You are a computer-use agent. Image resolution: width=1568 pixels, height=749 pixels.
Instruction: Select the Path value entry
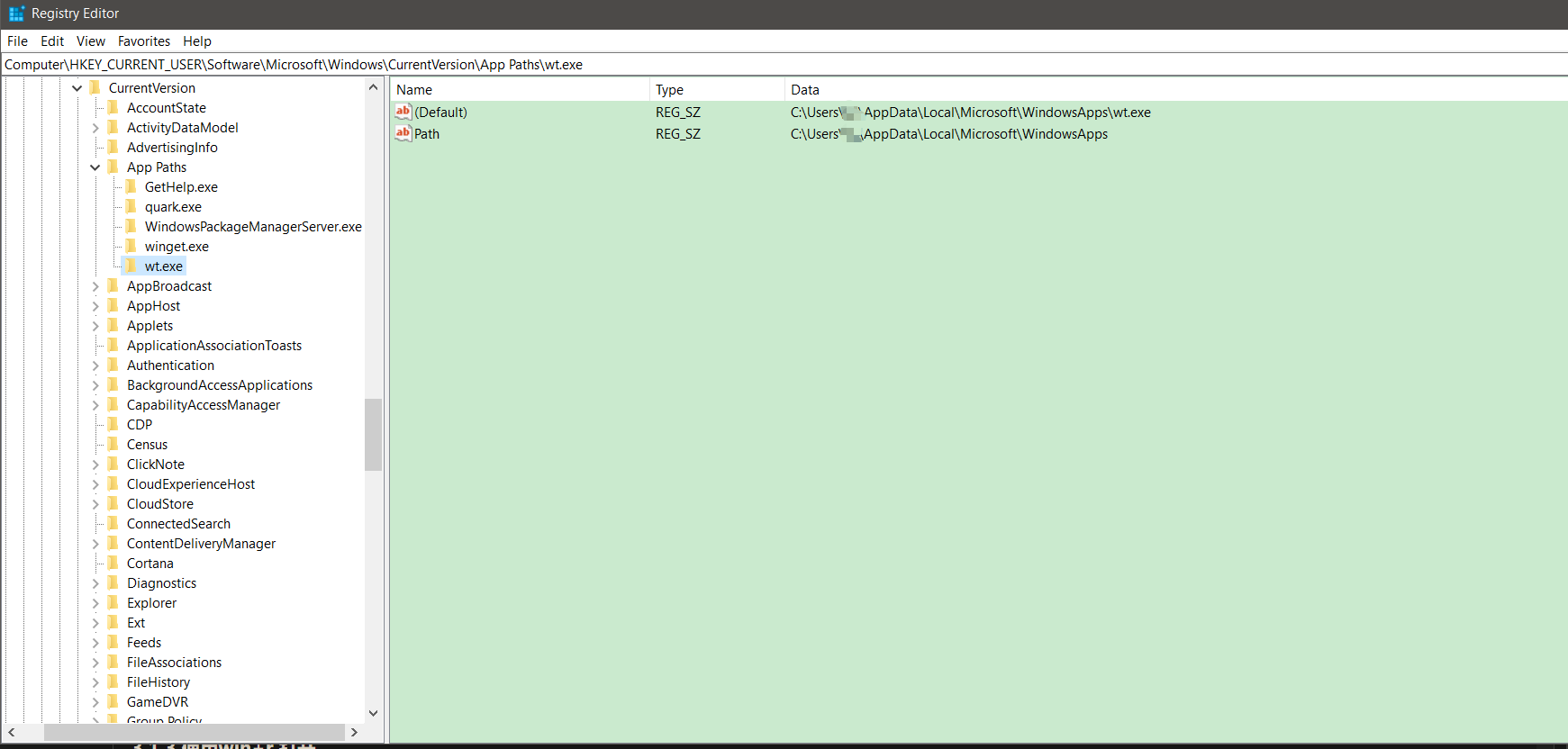pos(427,133)
